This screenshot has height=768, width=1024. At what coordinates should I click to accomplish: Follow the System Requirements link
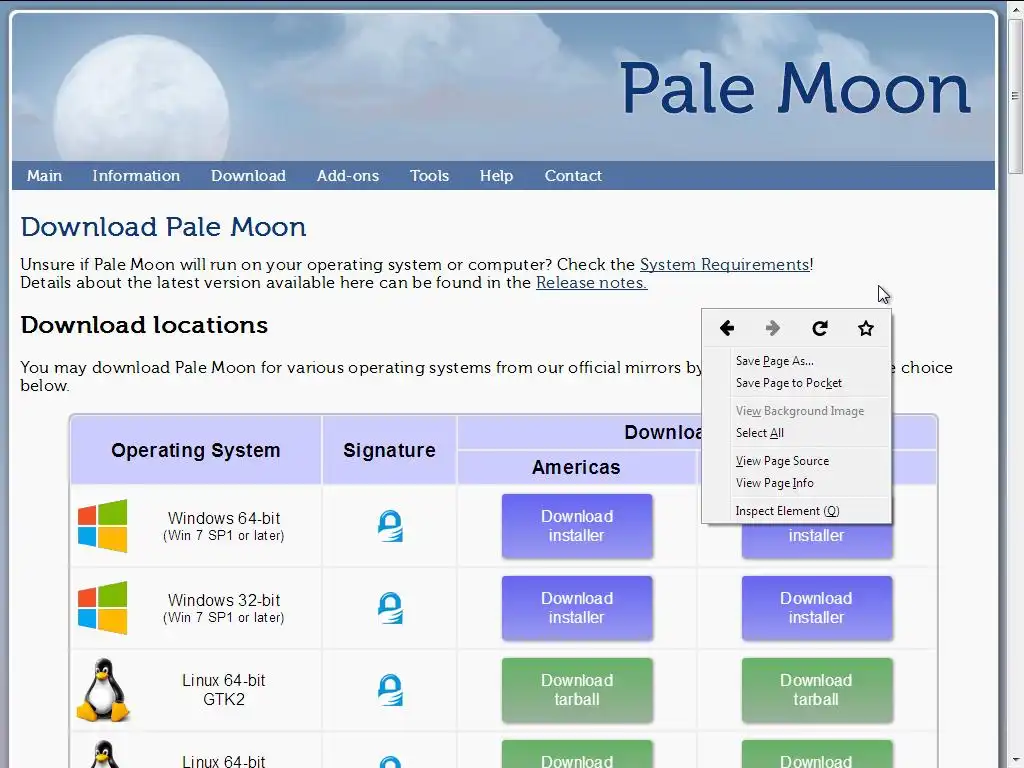pyautogui.click(x=724, y=264)
